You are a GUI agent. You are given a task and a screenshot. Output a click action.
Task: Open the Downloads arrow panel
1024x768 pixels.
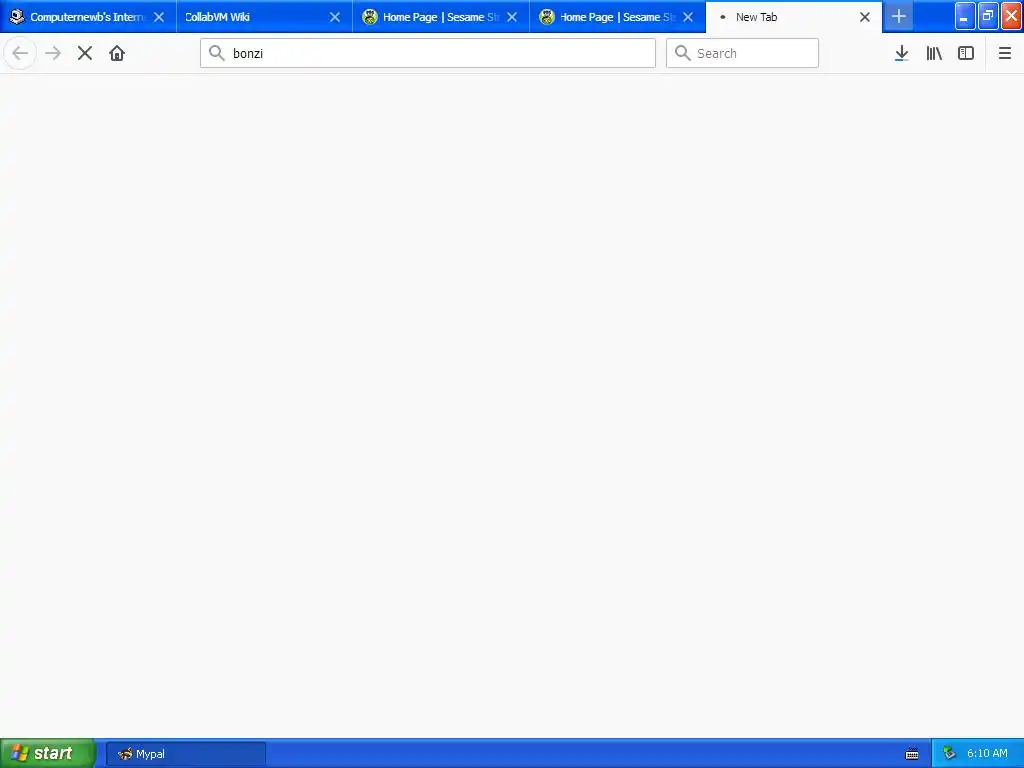[x=901, y=53]
